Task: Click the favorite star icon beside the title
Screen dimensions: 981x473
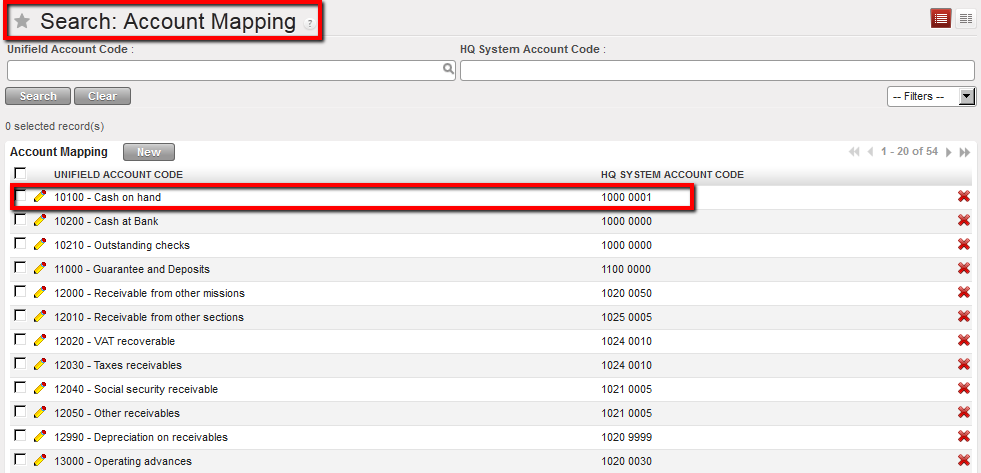Action: pyautogui.click(x=22, y=21)
